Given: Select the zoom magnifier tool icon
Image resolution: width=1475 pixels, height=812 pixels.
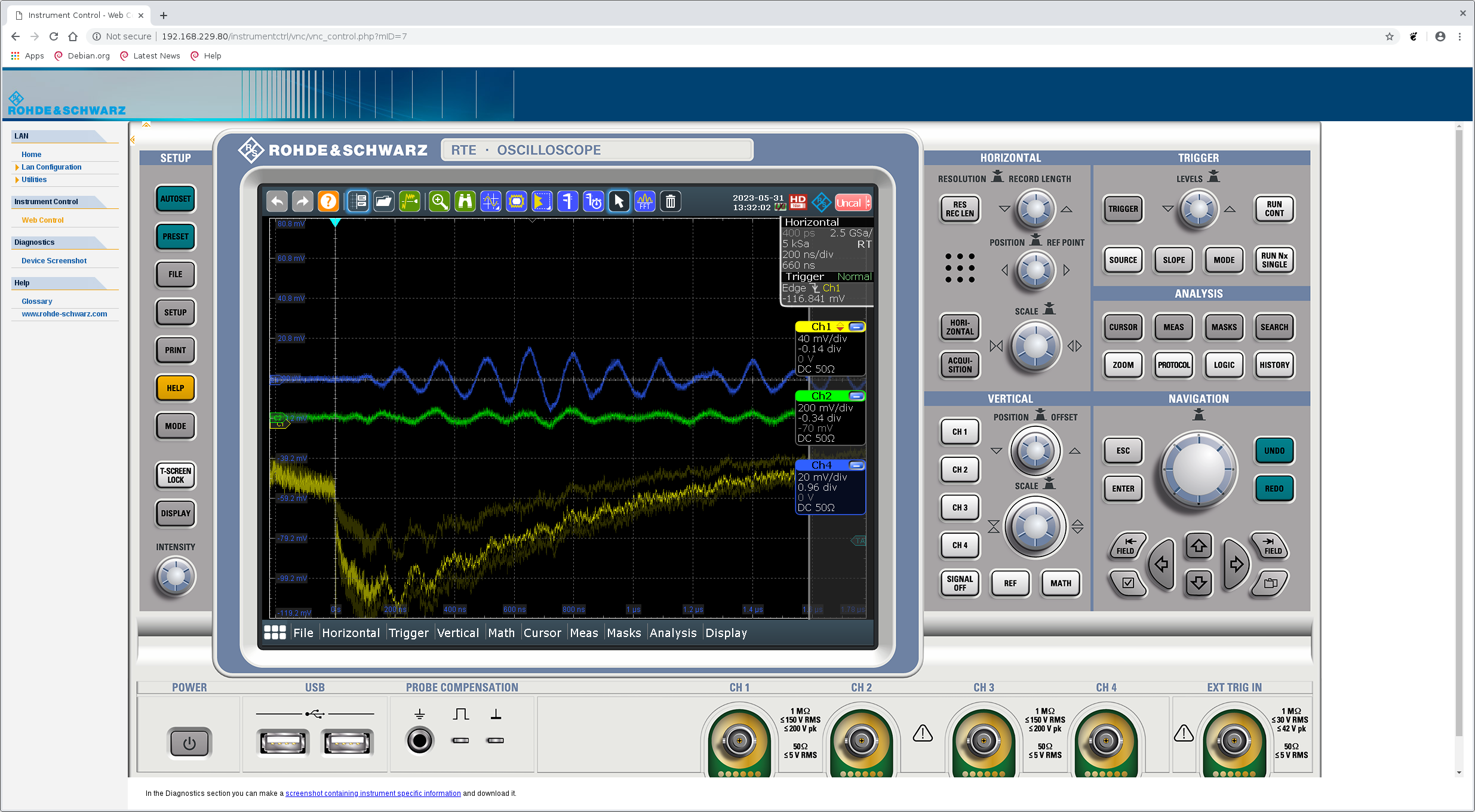Looking at the screenshot, I should point(440,202).
